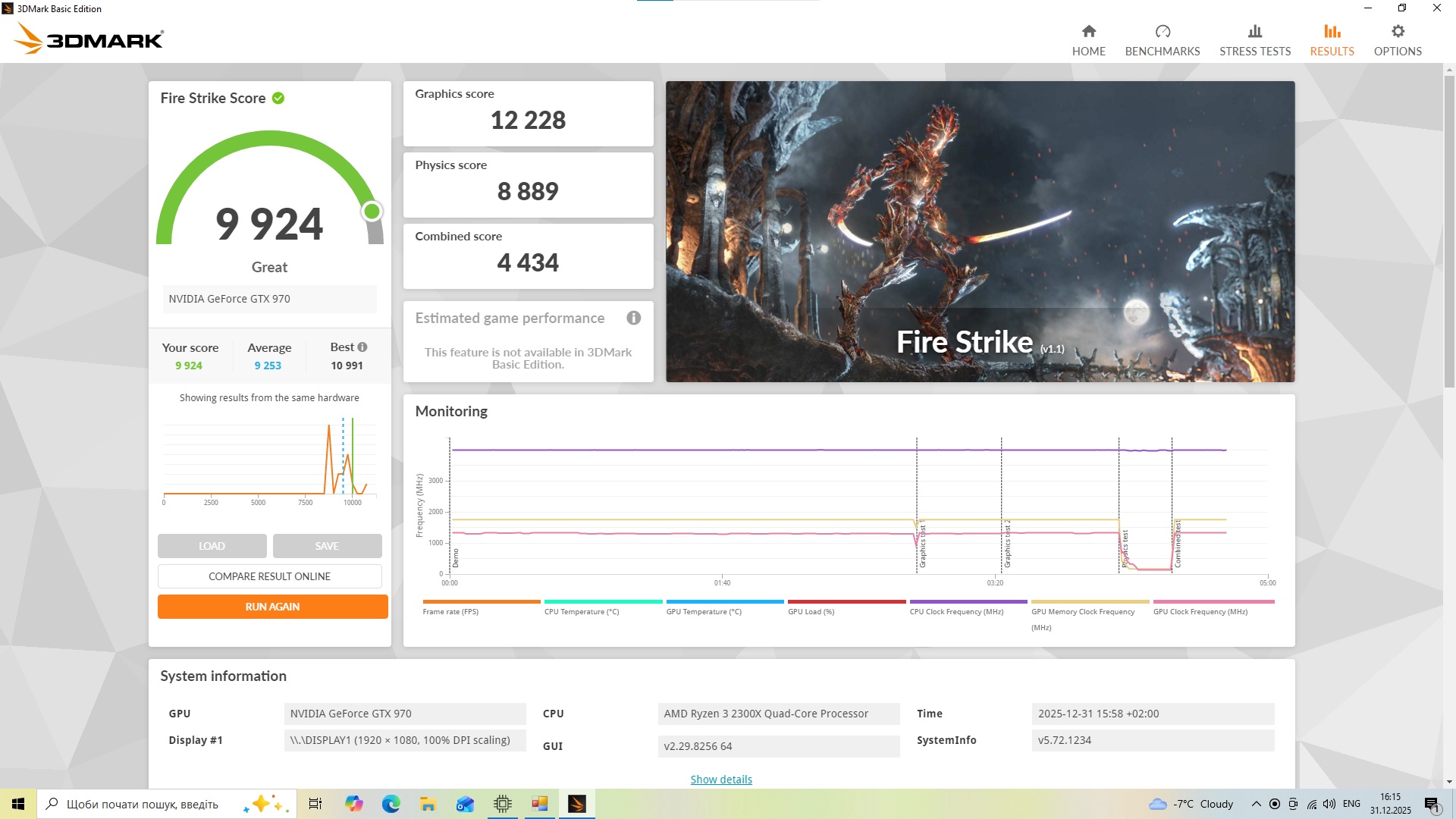
Task: Open the Home section icon
Action: click(x=1088, y=32)
